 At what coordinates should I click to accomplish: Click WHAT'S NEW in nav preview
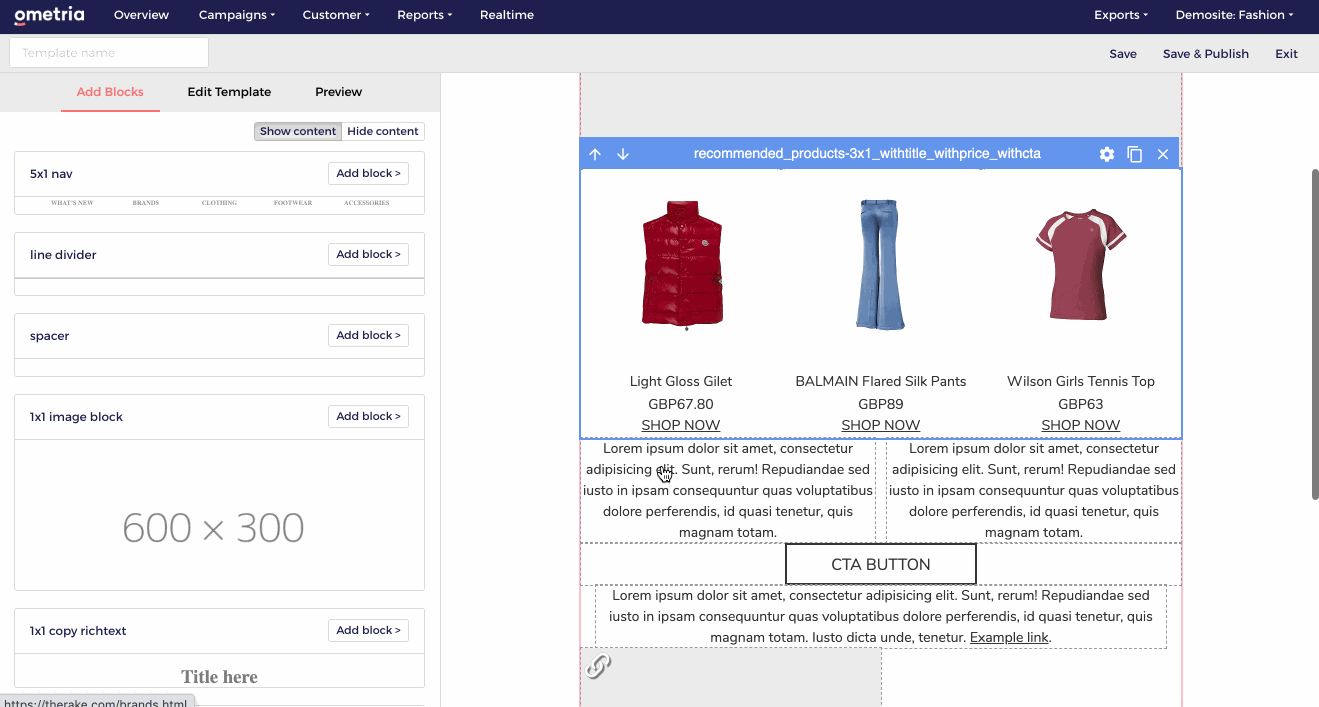point(72,203)
